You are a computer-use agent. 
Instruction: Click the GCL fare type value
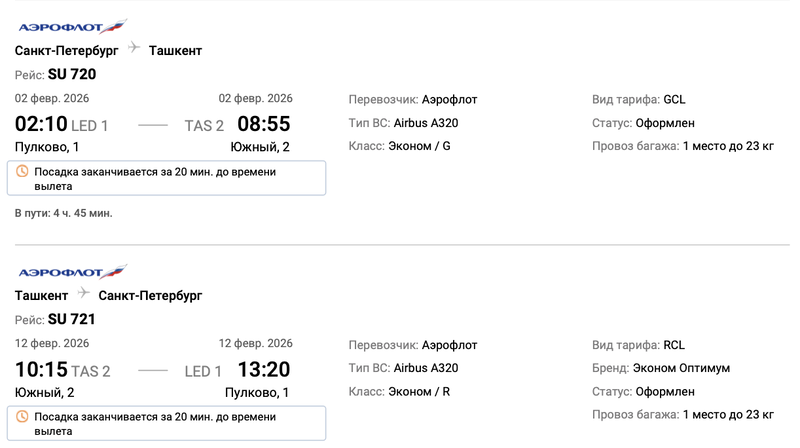(674, 99)
